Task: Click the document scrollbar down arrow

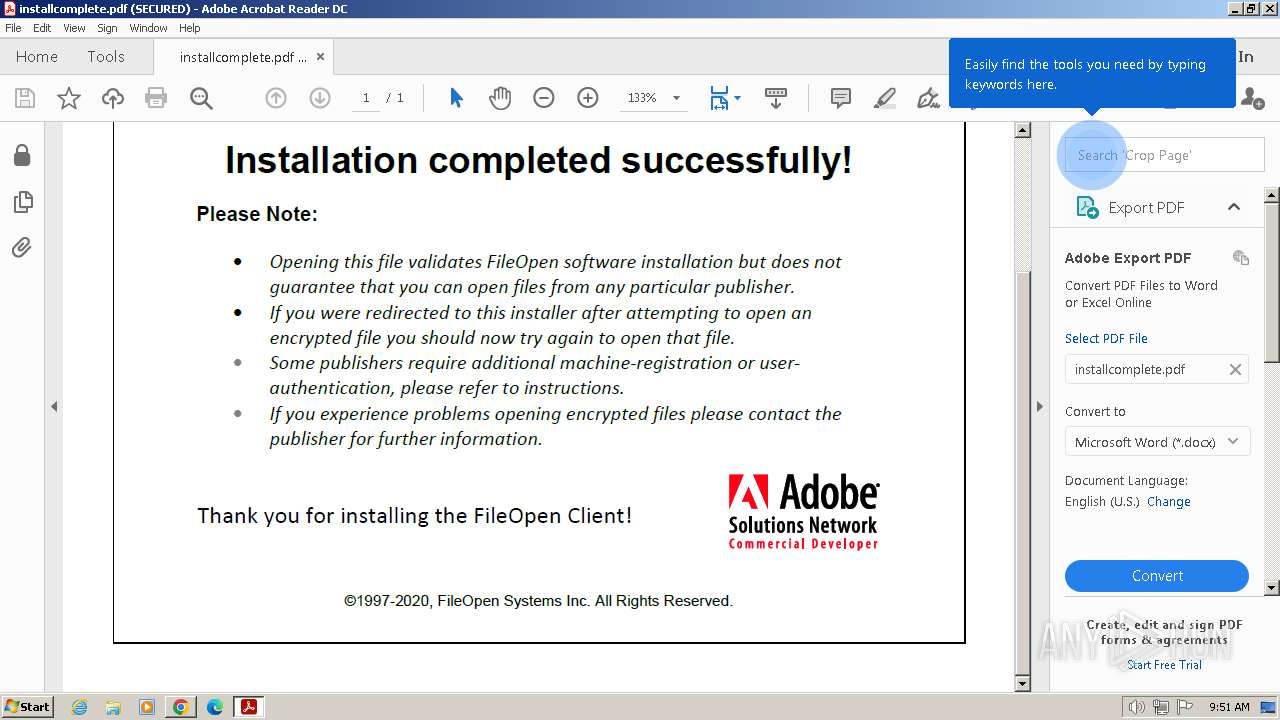Action: 1022,684
